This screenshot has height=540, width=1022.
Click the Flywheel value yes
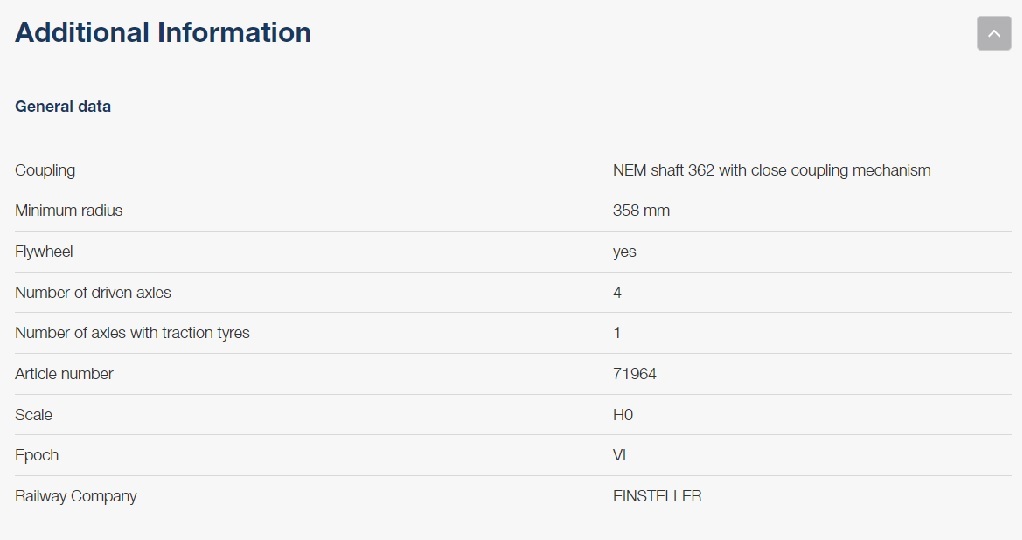click(624, 252)
